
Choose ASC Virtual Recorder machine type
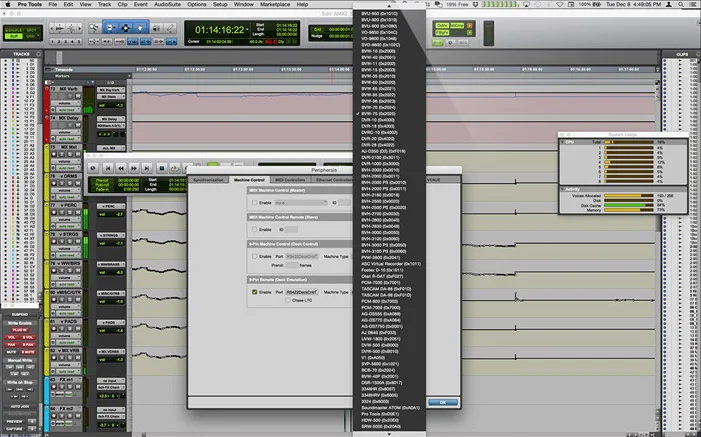391,264
